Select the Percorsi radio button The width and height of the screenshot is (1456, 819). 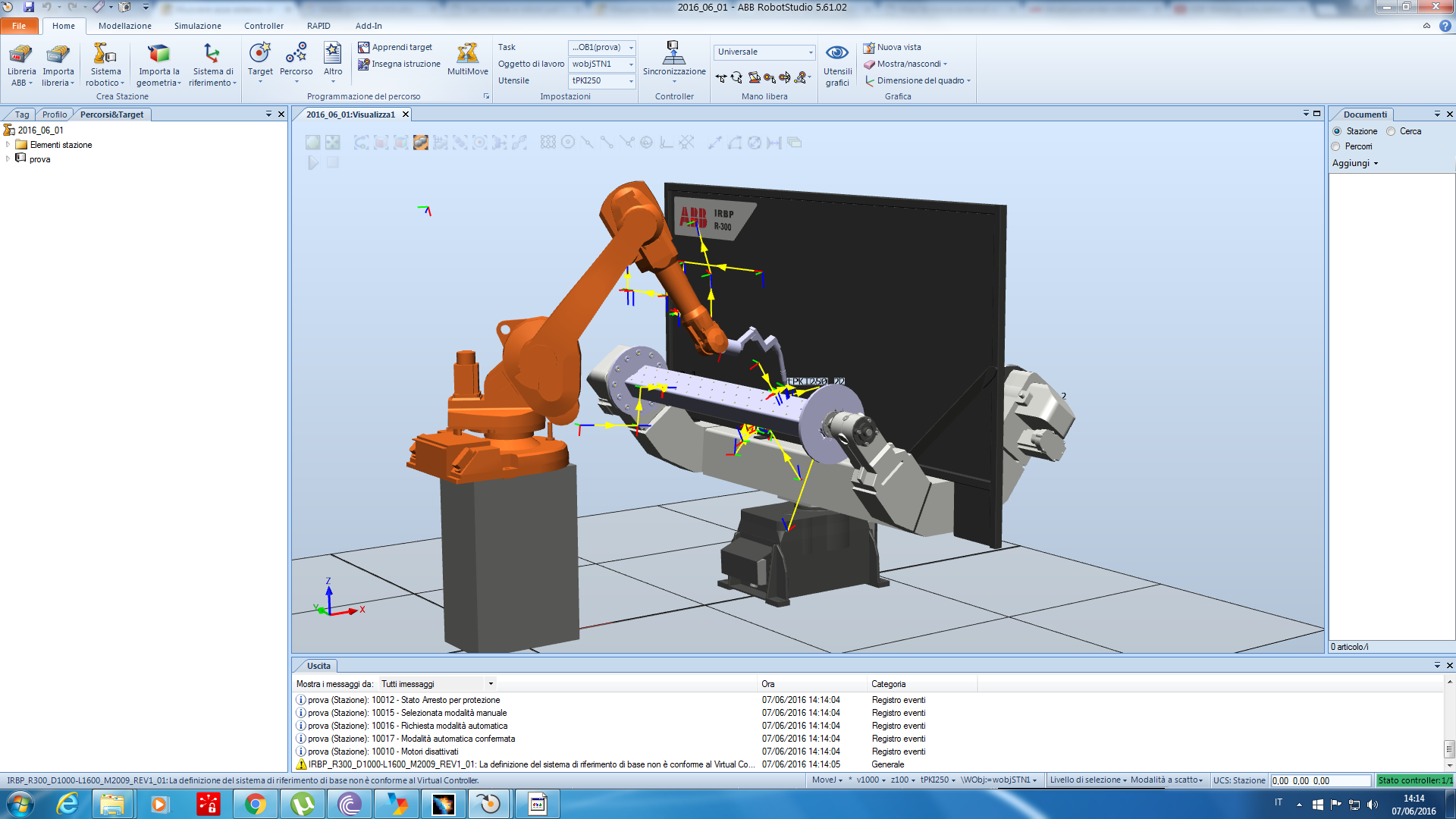[1337, 146]
